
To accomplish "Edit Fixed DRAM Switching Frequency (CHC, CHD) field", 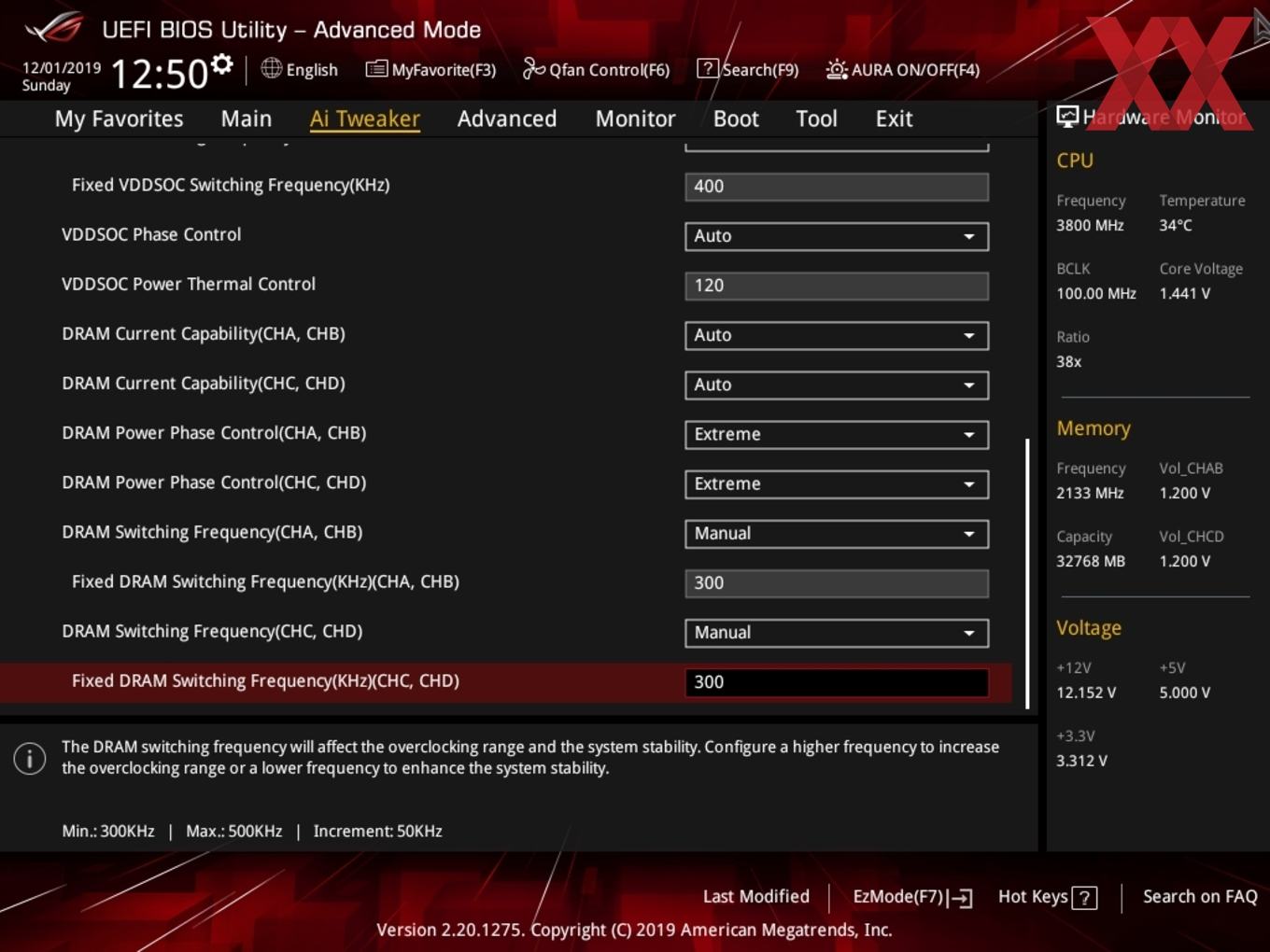I will [837, 682].
